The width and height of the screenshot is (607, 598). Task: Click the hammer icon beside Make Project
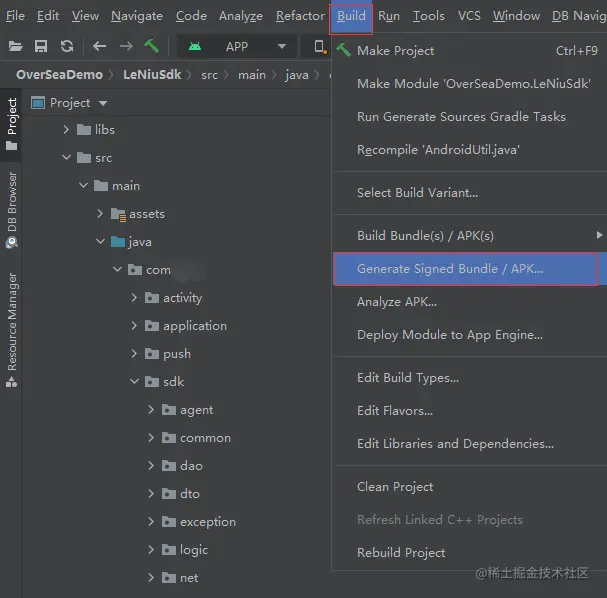[343, 50]
